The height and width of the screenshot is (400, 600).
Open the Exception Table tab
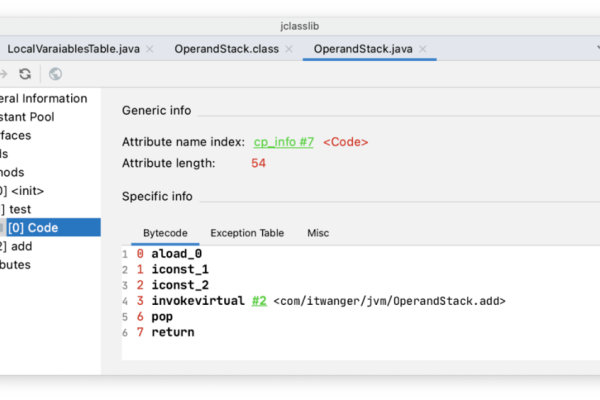point(247,233)
